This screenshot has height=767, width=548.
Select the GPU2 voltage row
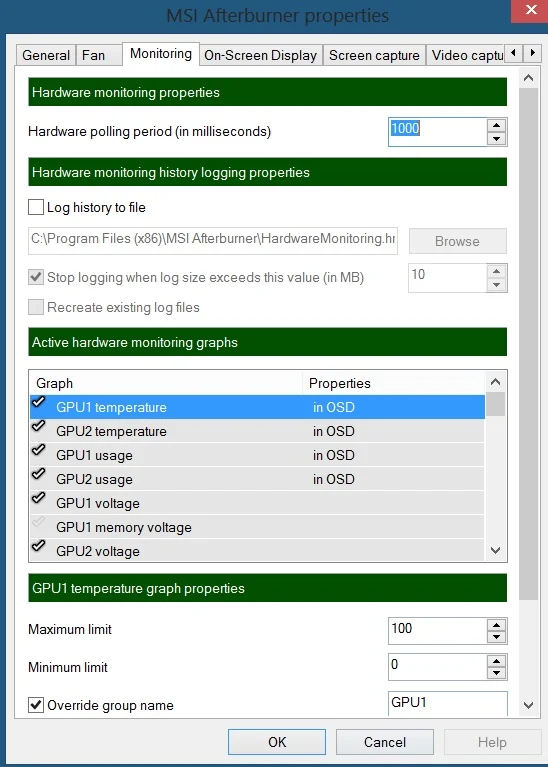click(x=257, y=550)
